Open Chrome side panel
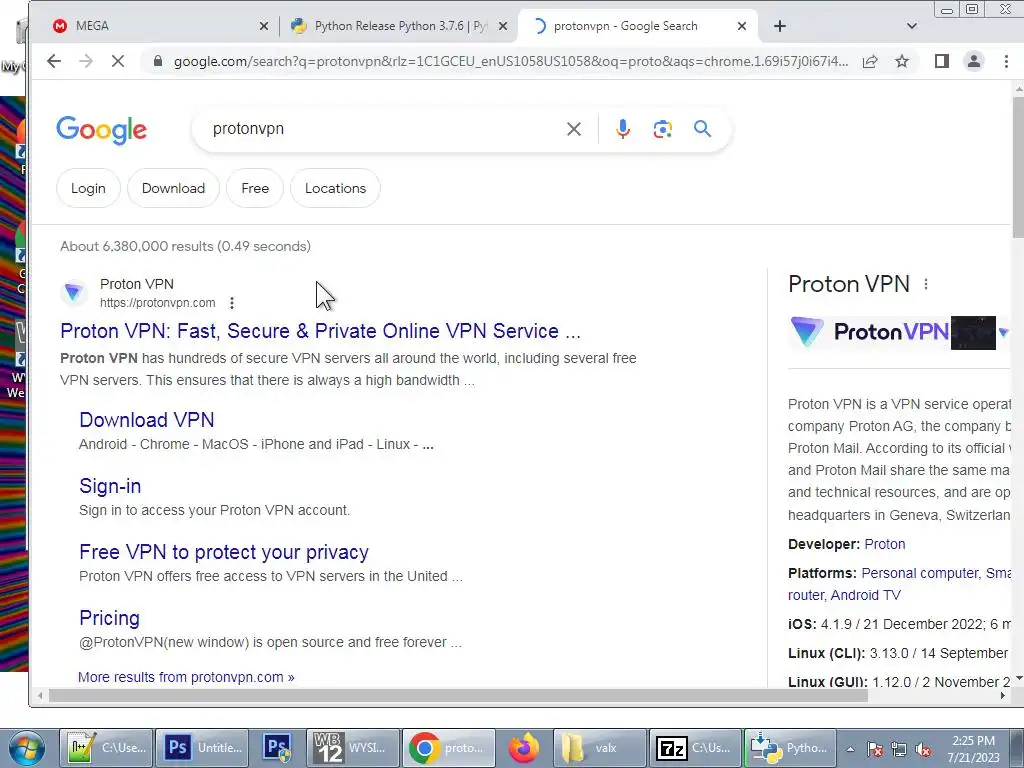Image resolution: width=1024 pixels, height=768 pixels. coord(941,61)
